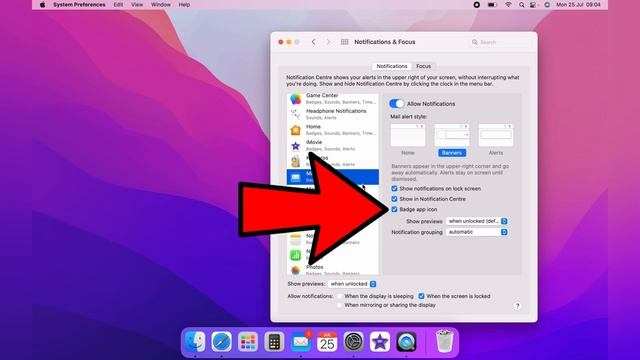Screen dimensions: 640x360
Task: Uncheck When the screen is locked
Action: 421,296
